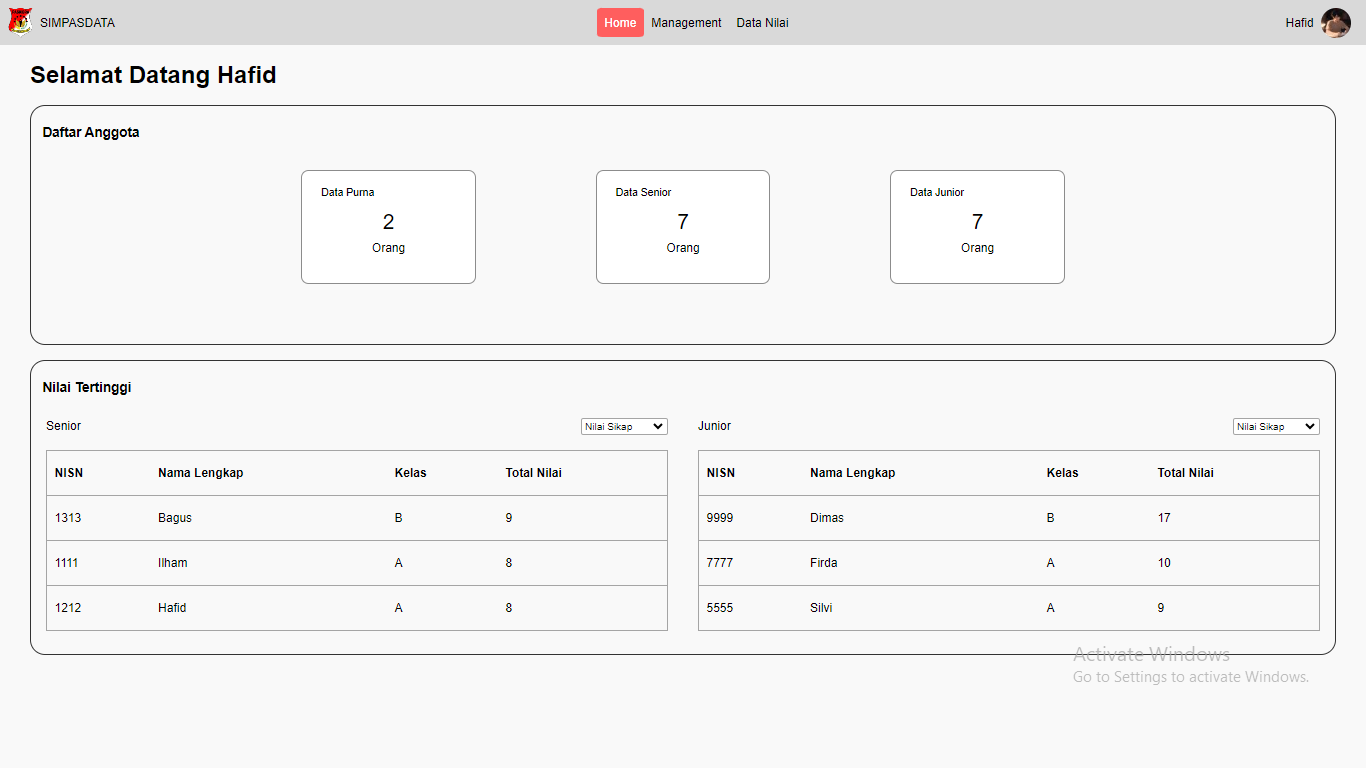Go to the Home tab
Viewport: 1366px width, 768px height.
pyautogui.click(x=620, y=23)
